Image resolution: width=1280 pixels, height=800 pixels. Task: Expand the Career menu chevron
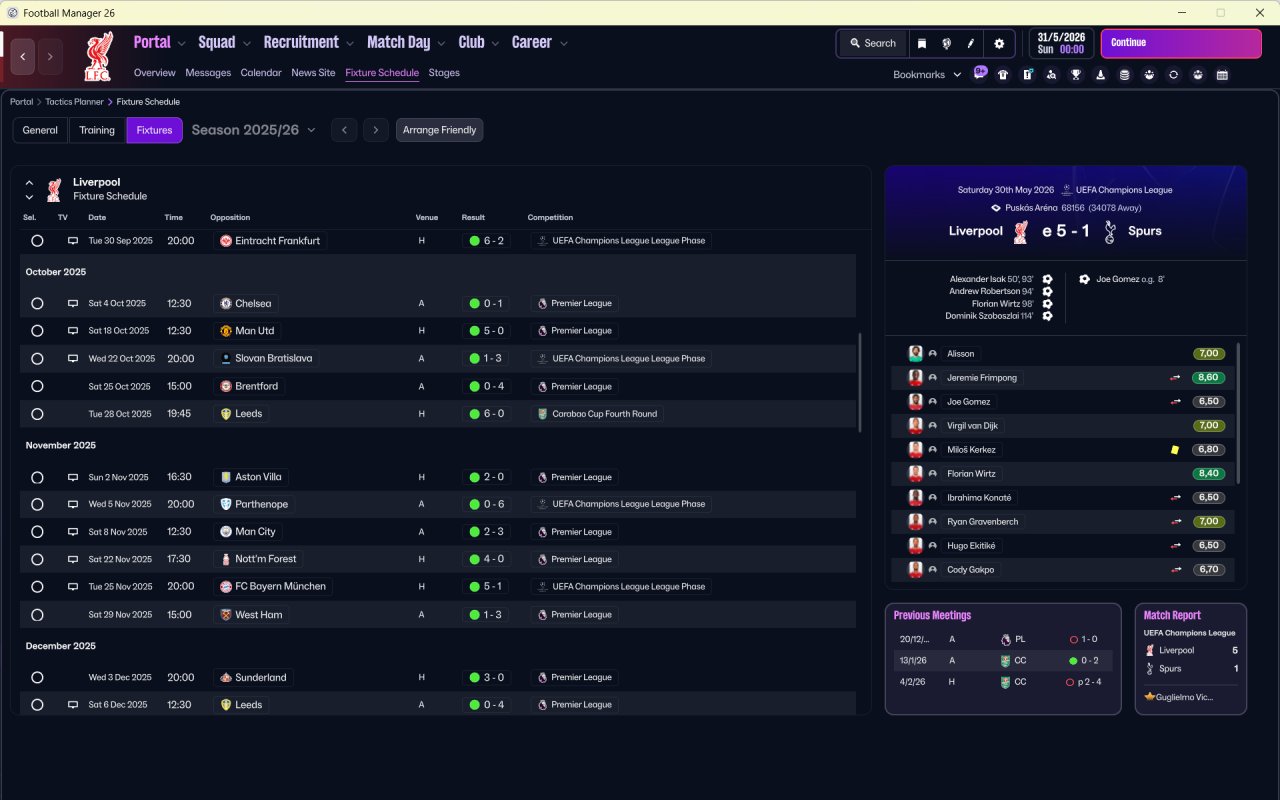(x=564, y=44)
